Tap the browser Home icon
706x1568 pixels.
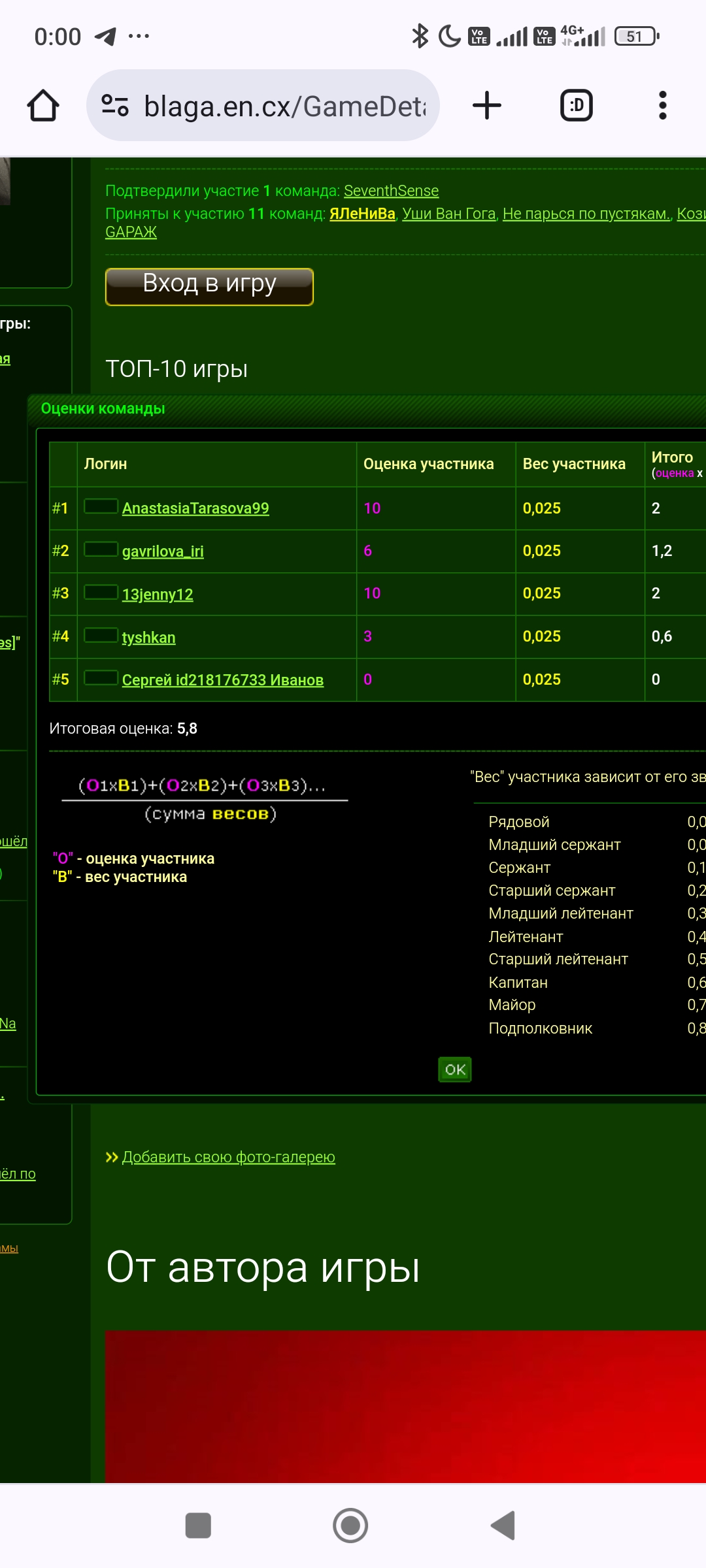coord(43,106)
